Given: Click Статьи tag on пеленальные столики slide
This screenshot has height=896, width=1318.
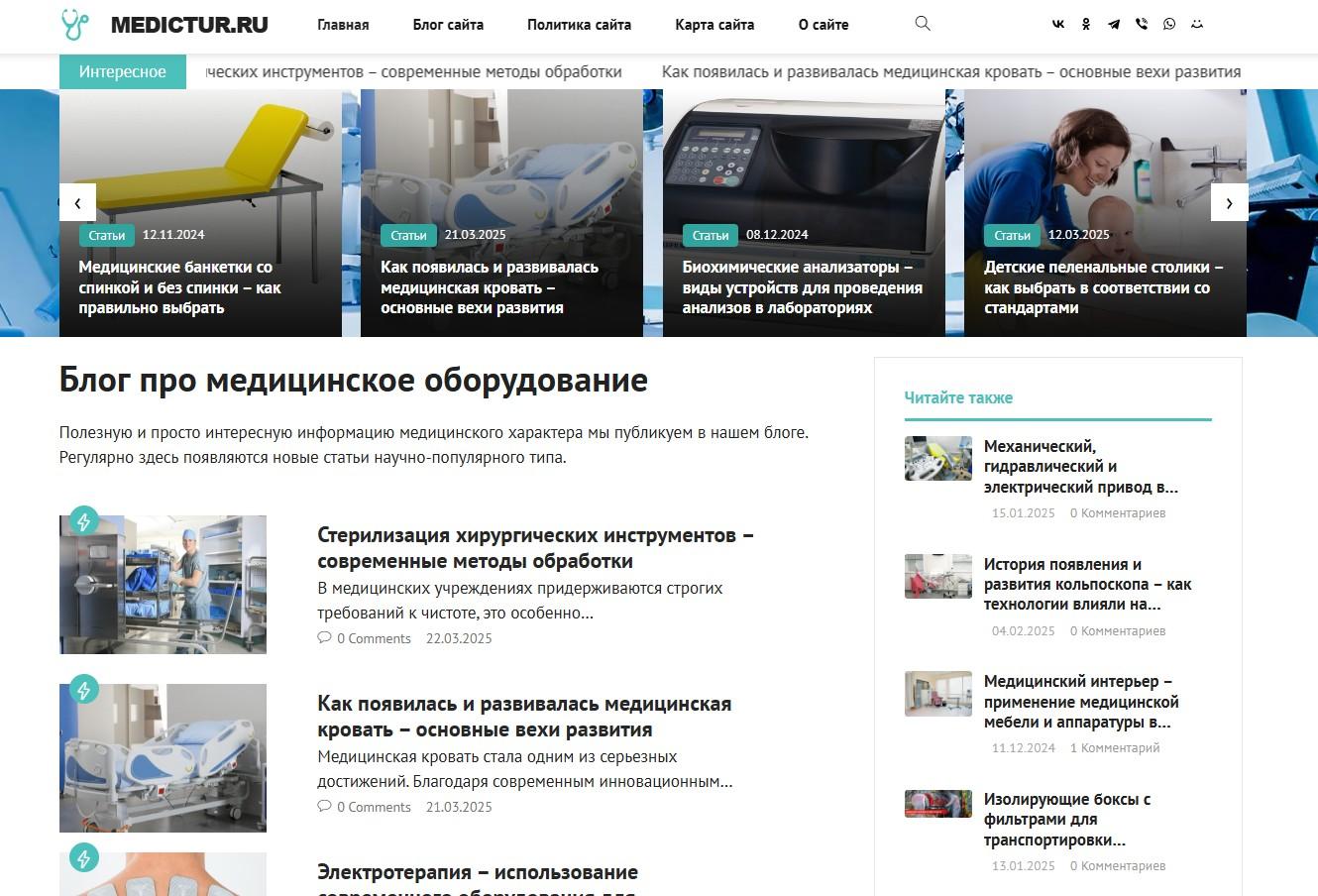Looking at the screenshot, I should point(1012,235).
